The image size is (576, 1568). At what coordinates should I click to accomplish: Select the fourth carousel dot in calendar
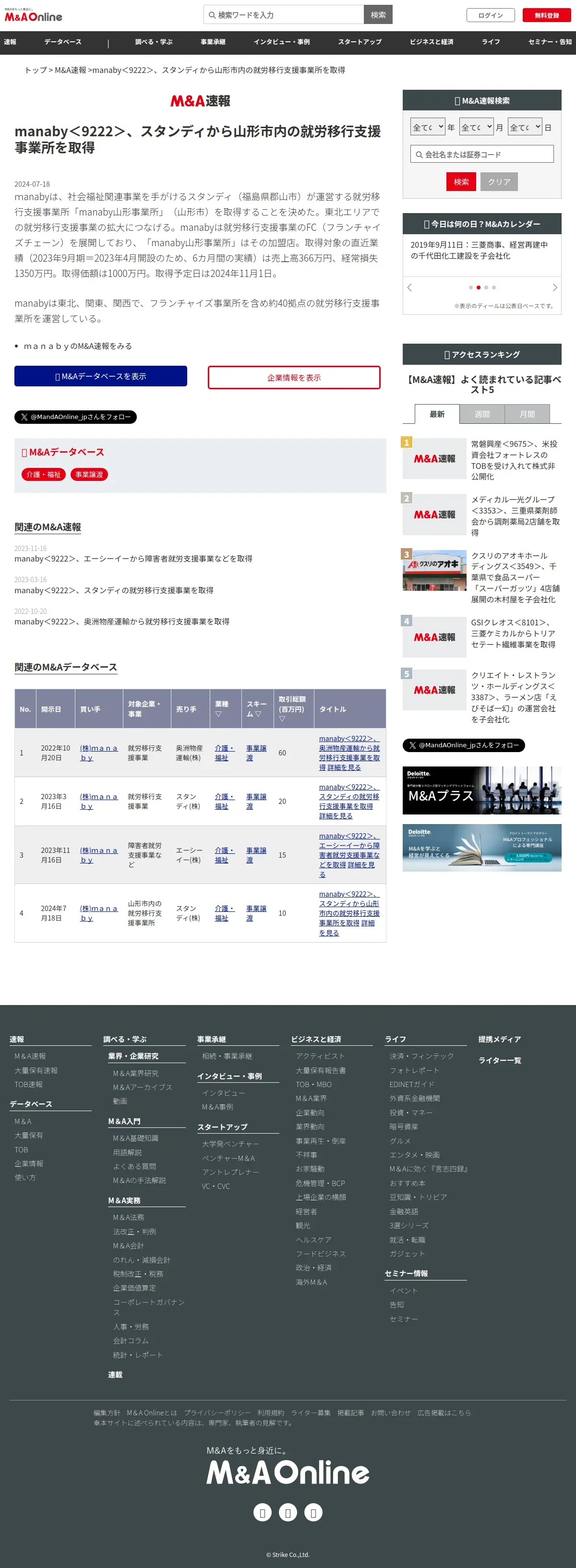tap(494, 287)
